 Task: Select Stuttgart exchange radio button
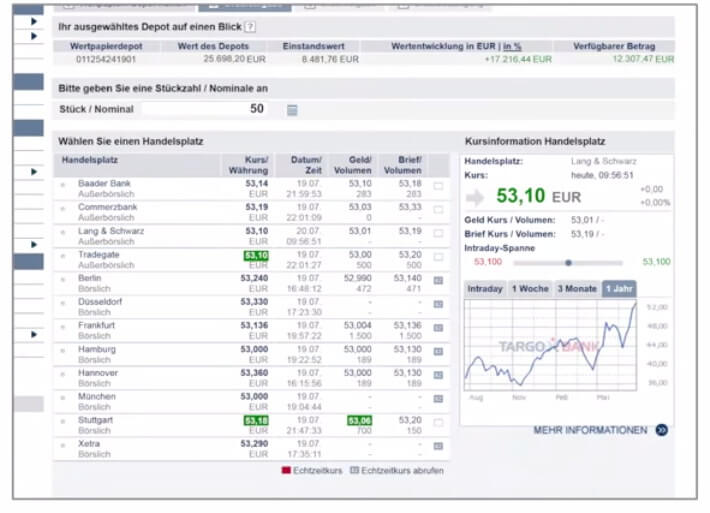pos(63,421)
